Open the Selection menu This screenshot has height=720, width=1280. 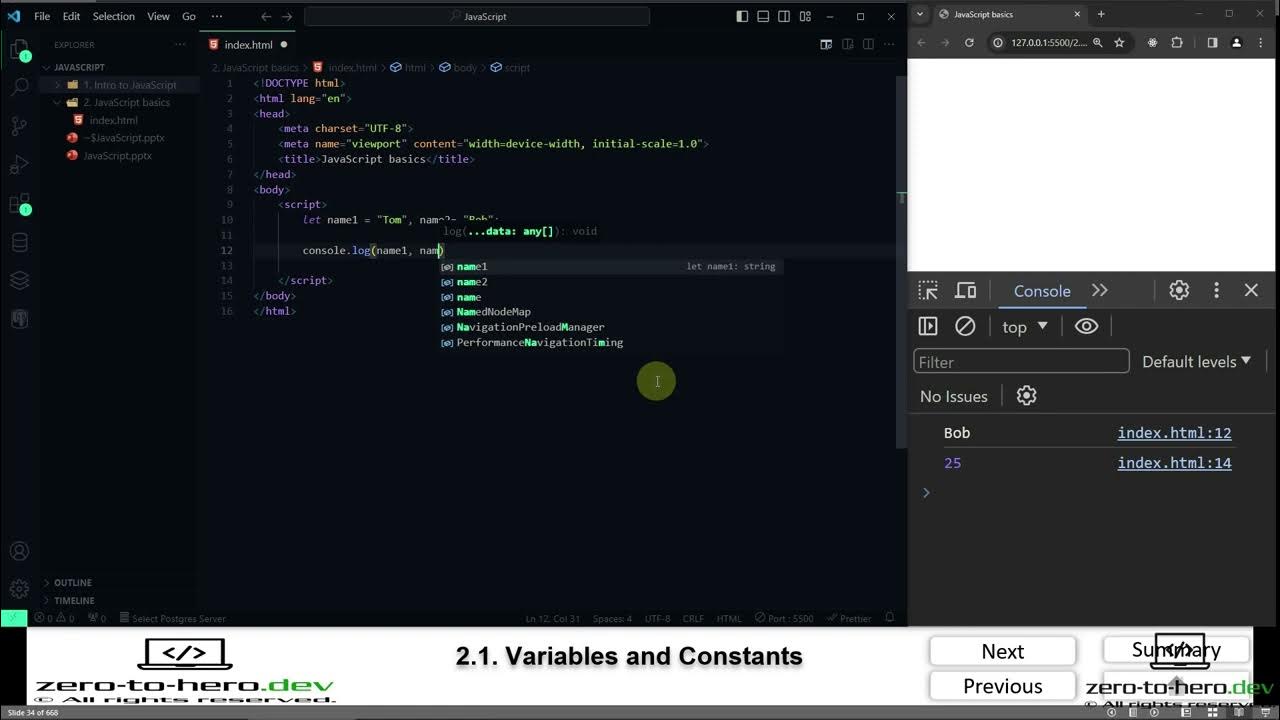point(113,16)
